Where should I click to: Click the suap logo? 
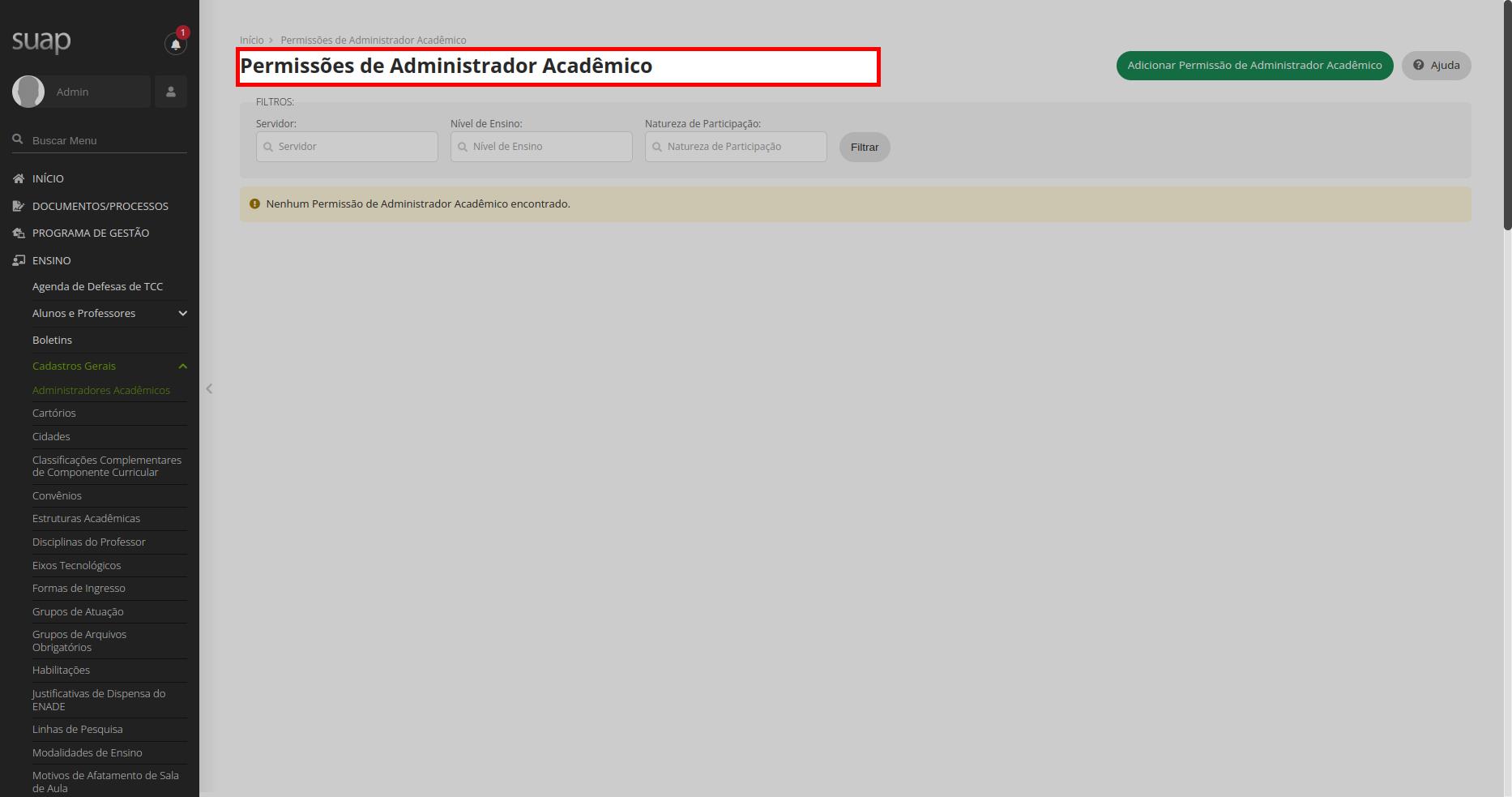(x=41, y=41)
